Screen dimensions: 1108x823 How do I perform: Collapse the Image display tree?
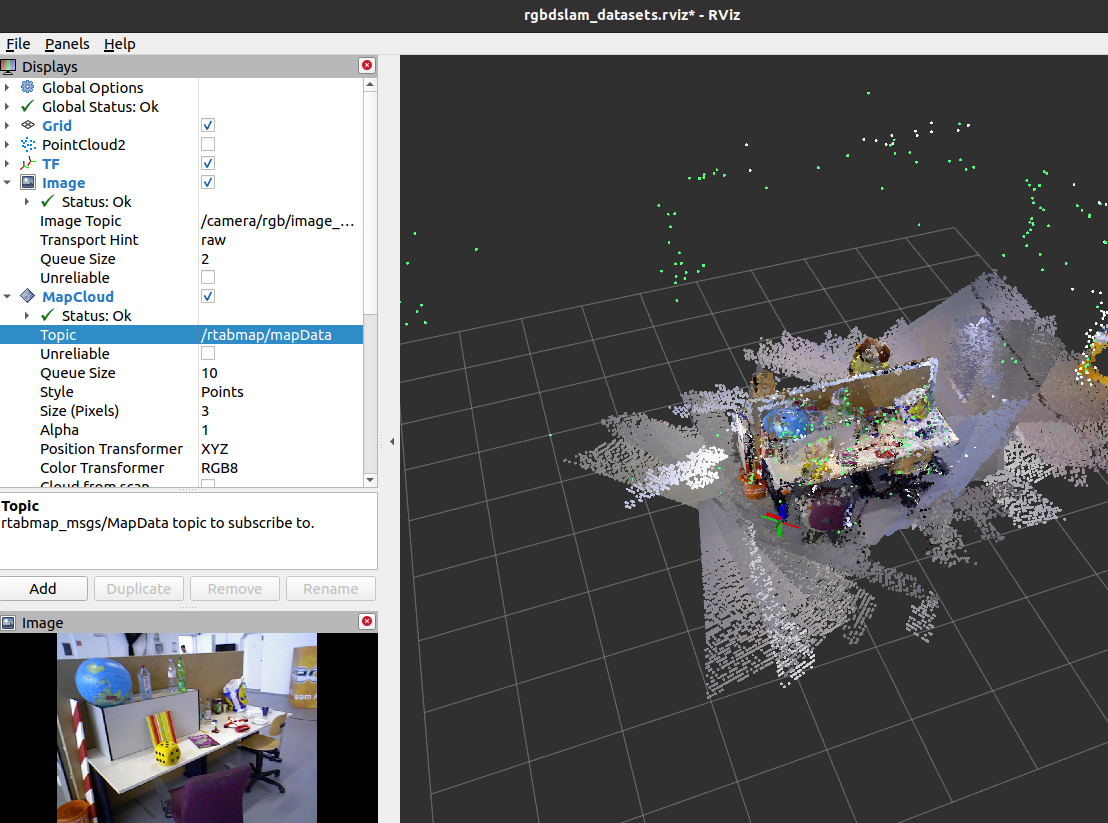click(7, 182)
